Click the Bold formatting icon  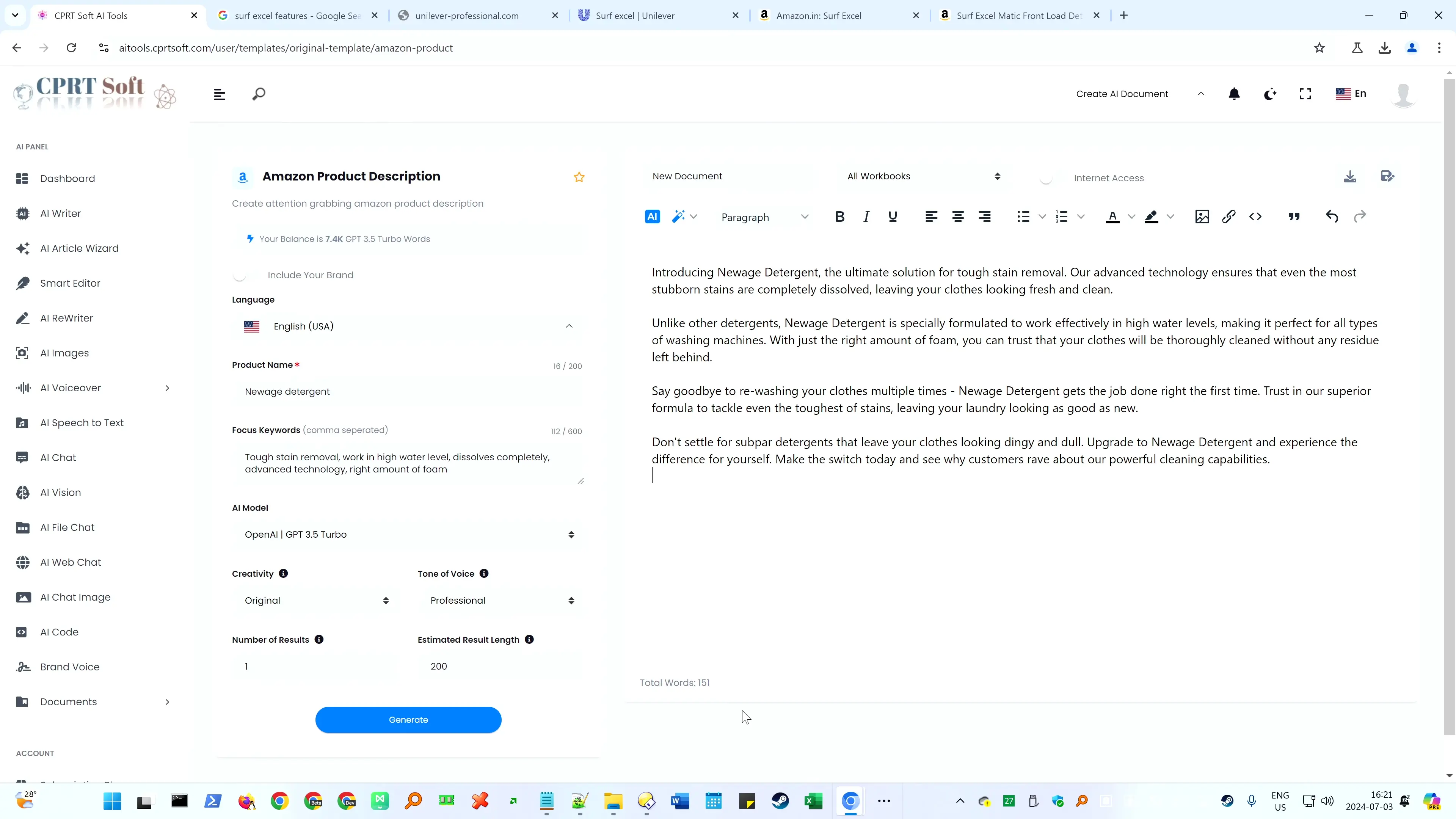(840, 217)
